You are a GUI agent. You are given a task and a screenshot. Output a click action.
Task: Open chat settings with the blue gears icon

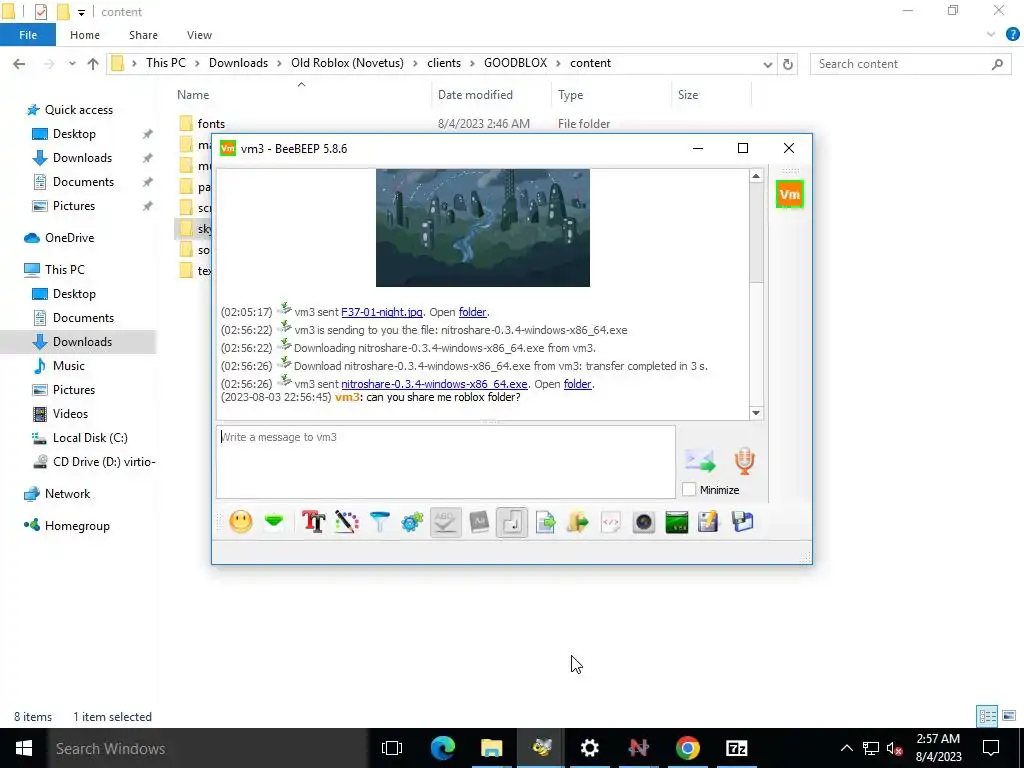tap(412, 522)
